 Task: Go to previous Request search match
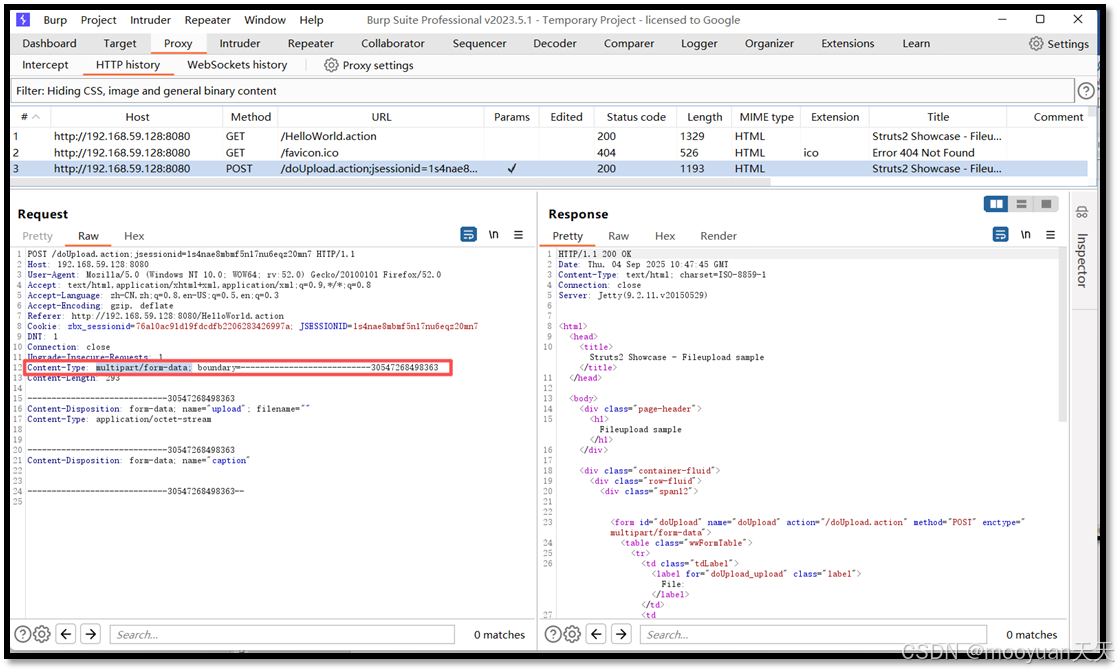click(x=66, y=633)
